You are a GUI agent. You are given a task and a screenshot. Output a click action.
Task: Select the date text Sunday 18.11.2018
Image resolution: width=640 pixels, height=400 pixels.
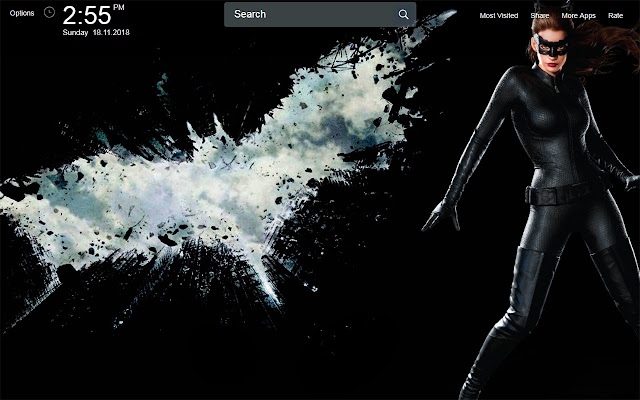96,32
